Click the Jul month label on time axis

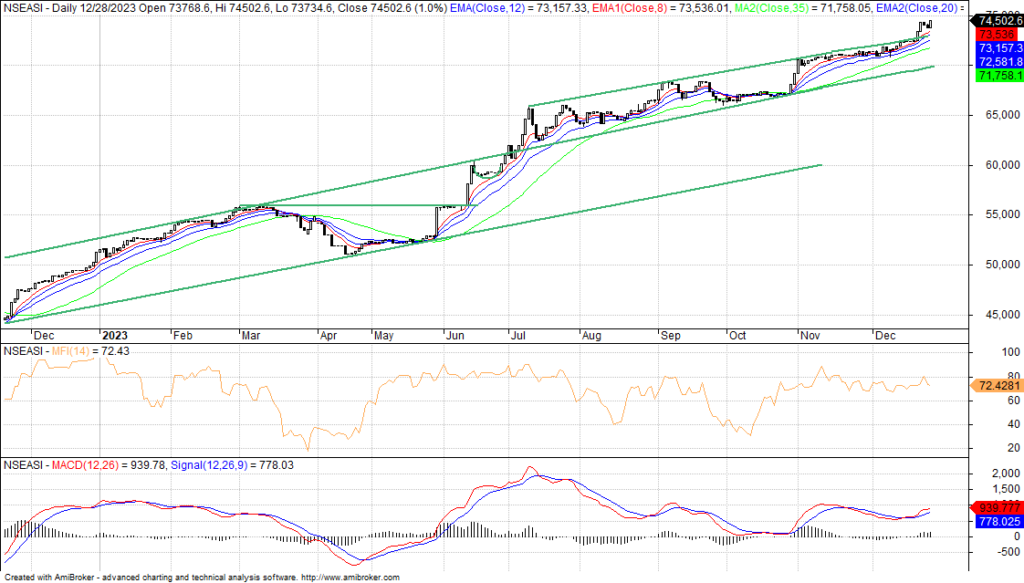515,336
